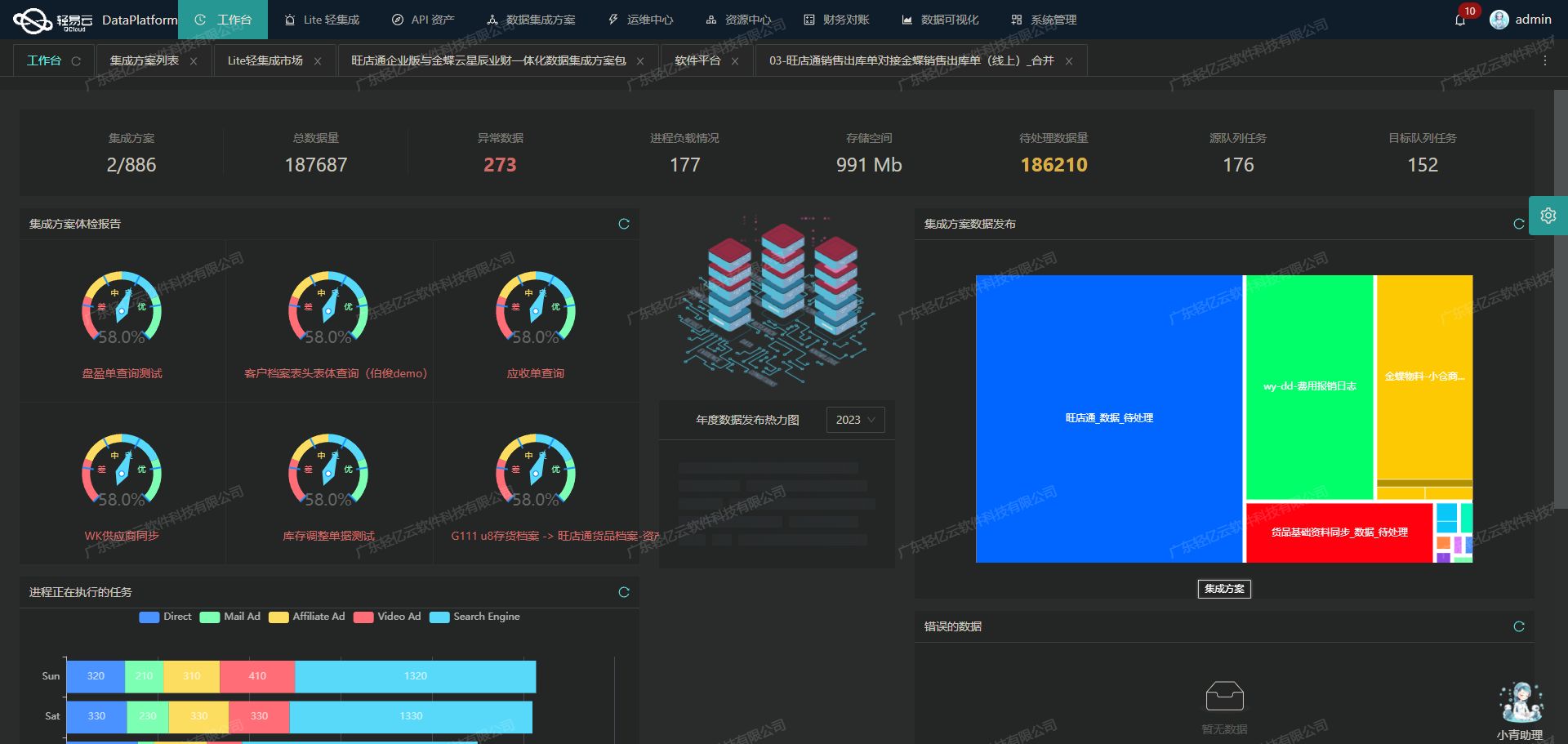This screenshot has width=1568, height=744.
Task: Open 系统管理 menu
Action: (1044, 20)
